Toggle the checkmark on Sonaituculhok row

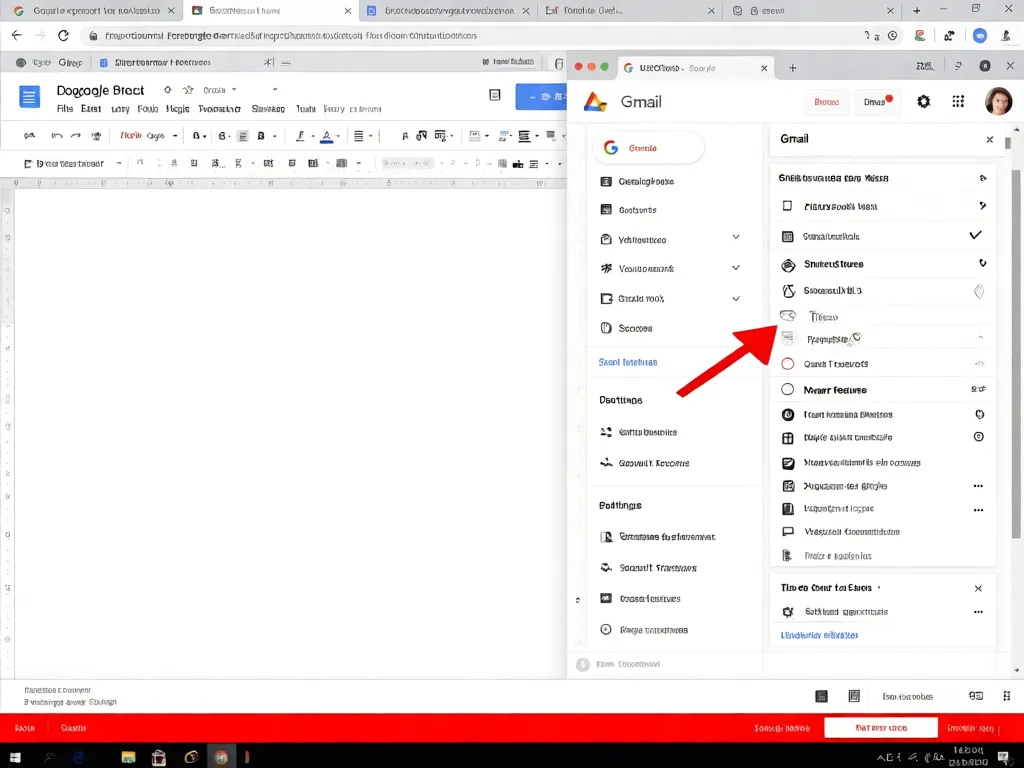coord(975,235)
